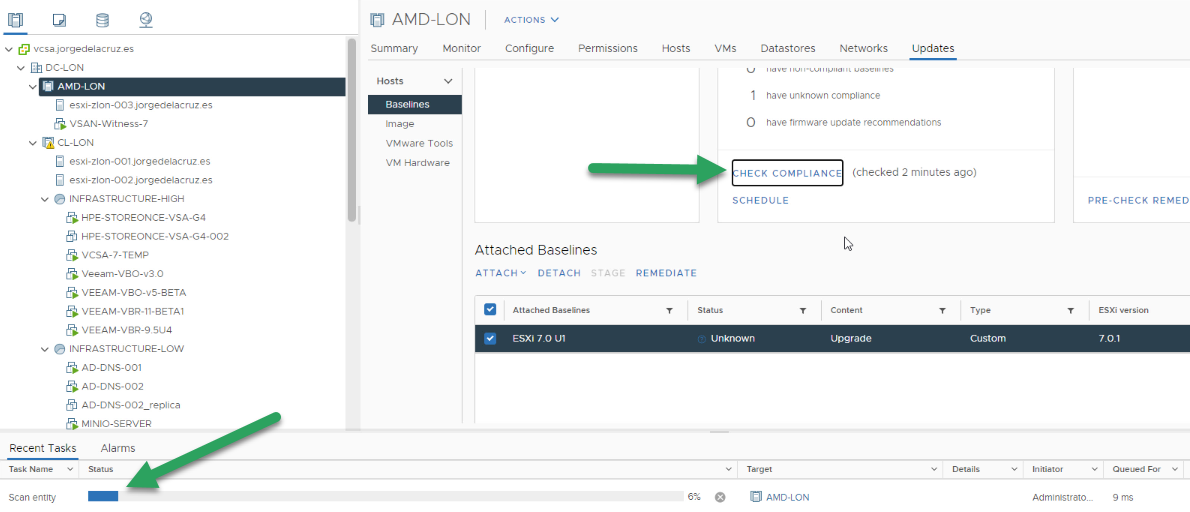Open the Storage inventory view icon

[x=102, y=19]
